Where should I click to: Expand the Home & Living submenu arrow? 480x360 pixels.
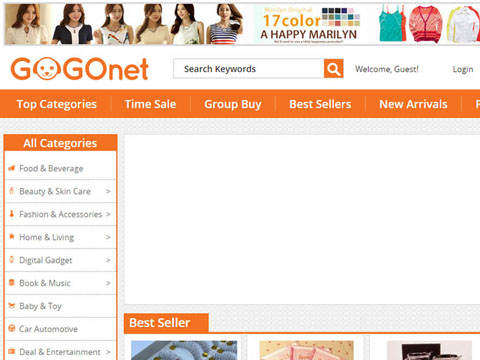click(x=108, y=237)
